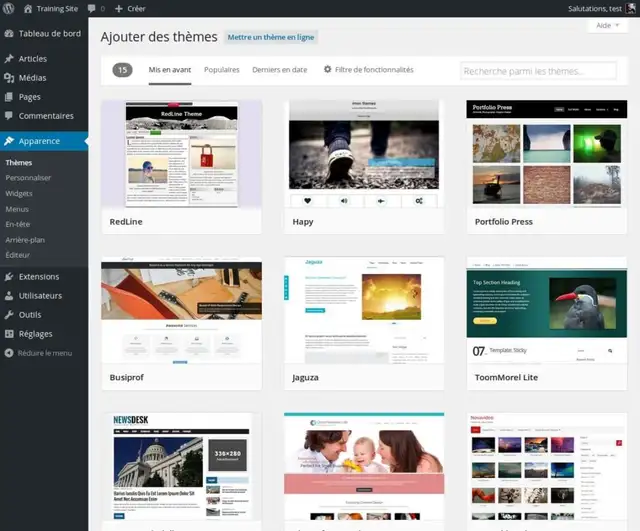Click the Outils wrench icon
Image resolution: width=640 pixels, height=531 pixels.
click(9, 315)
